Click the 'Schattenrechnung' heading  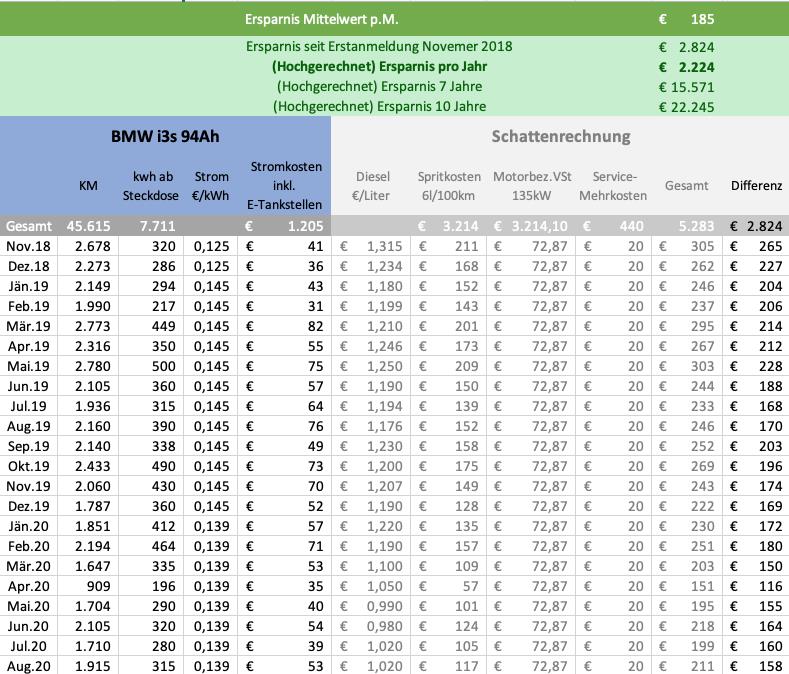pos(561,136)
